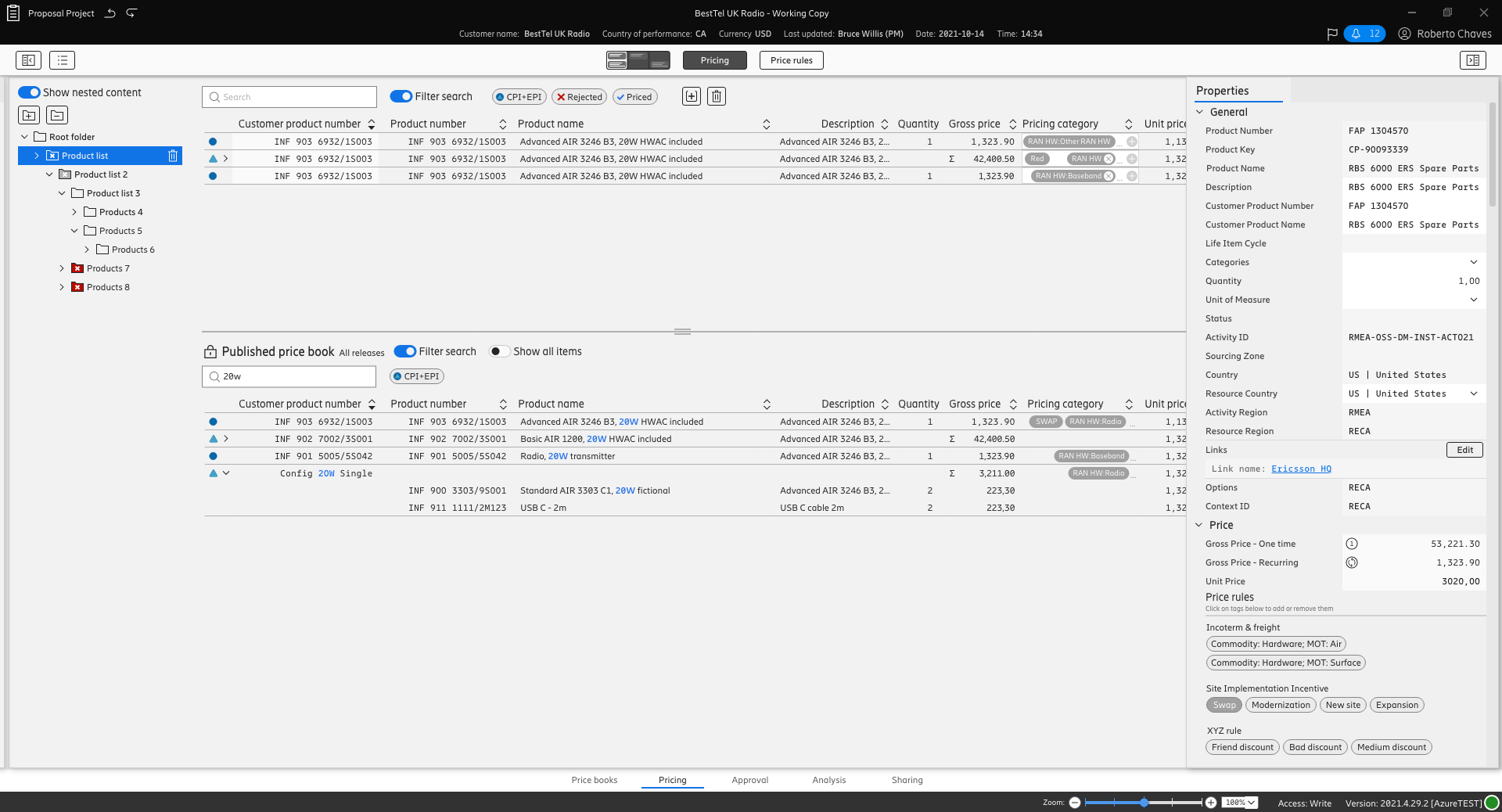Remove the RAN HW tag

tap(1109, 159)
